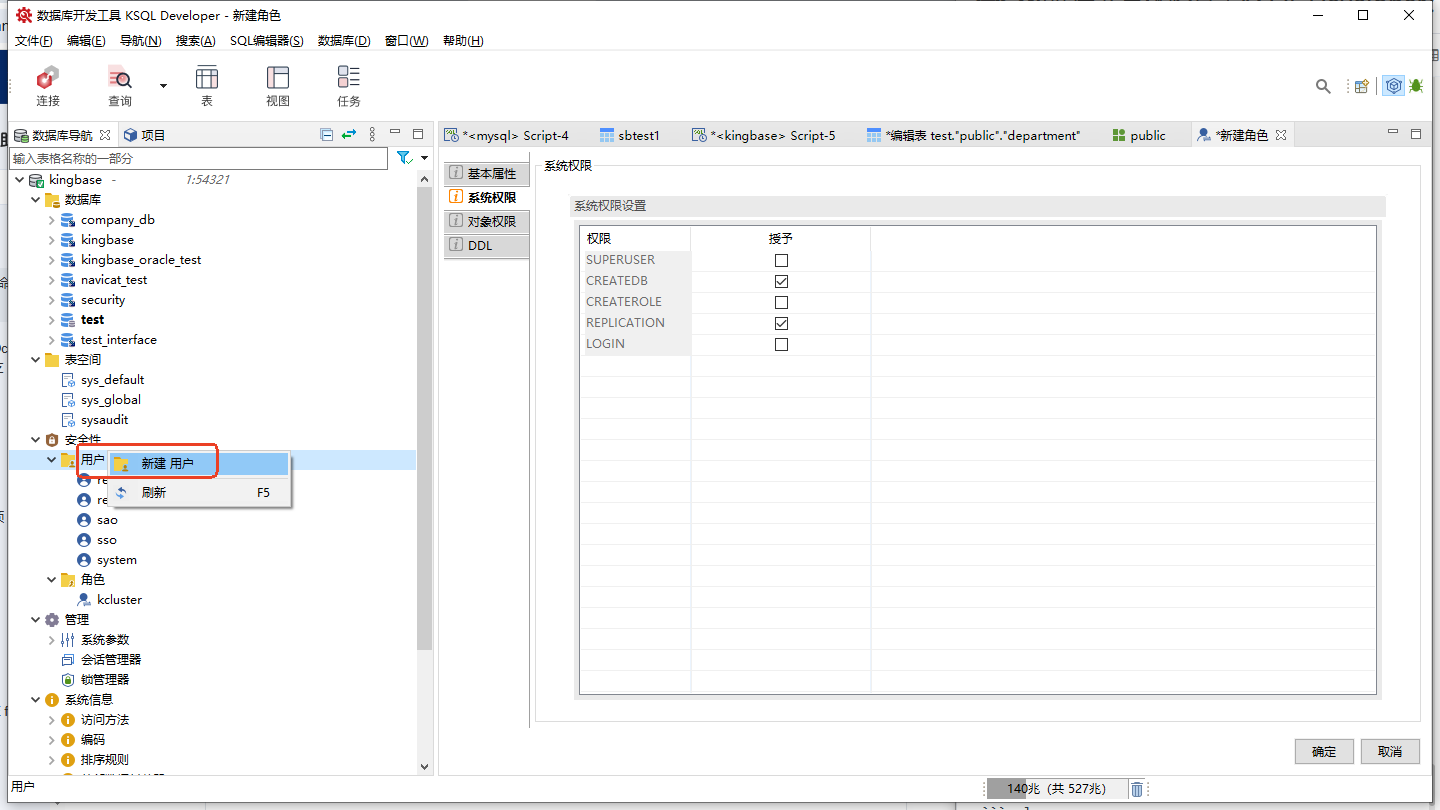Expand the 系统参数 node
The width and height of the screenshot is (1440, 810).
52,640
